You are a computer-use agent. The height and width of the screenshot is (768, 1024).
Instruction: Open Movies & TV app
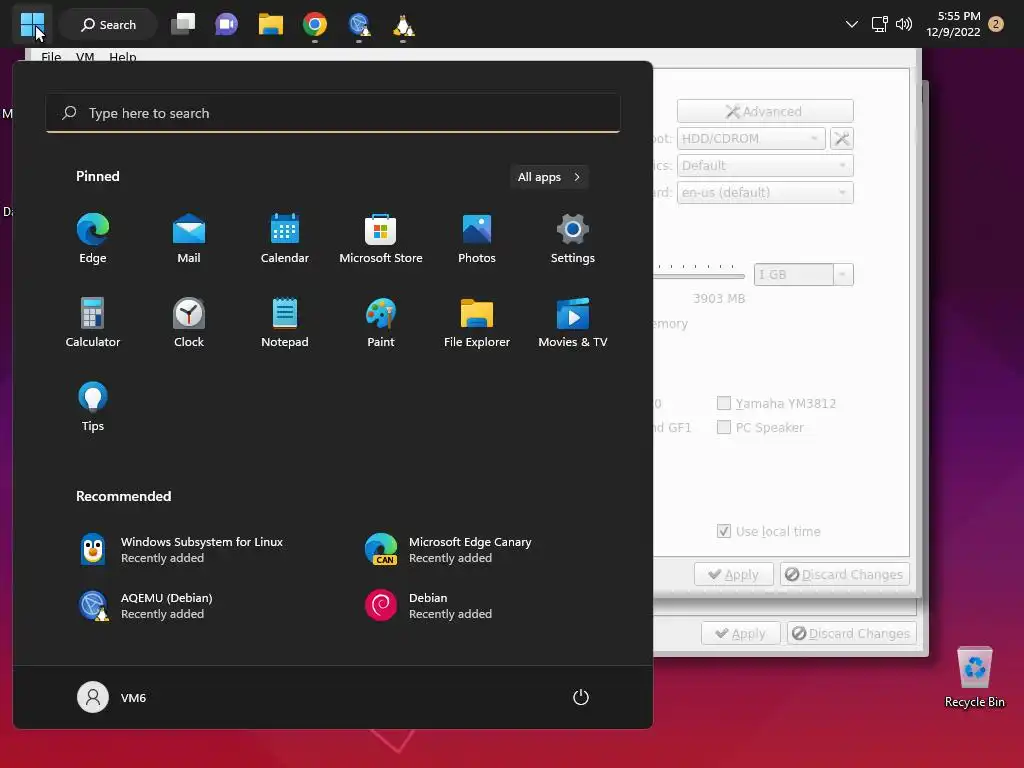click(x=573, y=323)
